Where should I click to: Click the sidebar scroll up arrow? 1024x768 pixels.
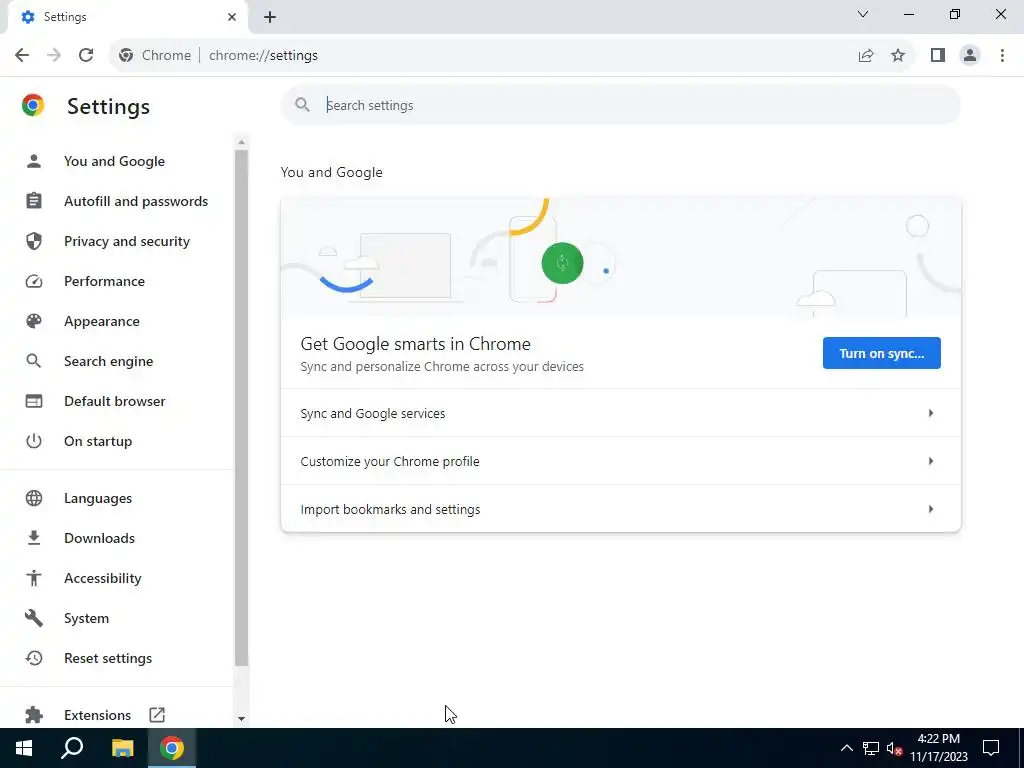pyautogui.click(x=241, y=142)
